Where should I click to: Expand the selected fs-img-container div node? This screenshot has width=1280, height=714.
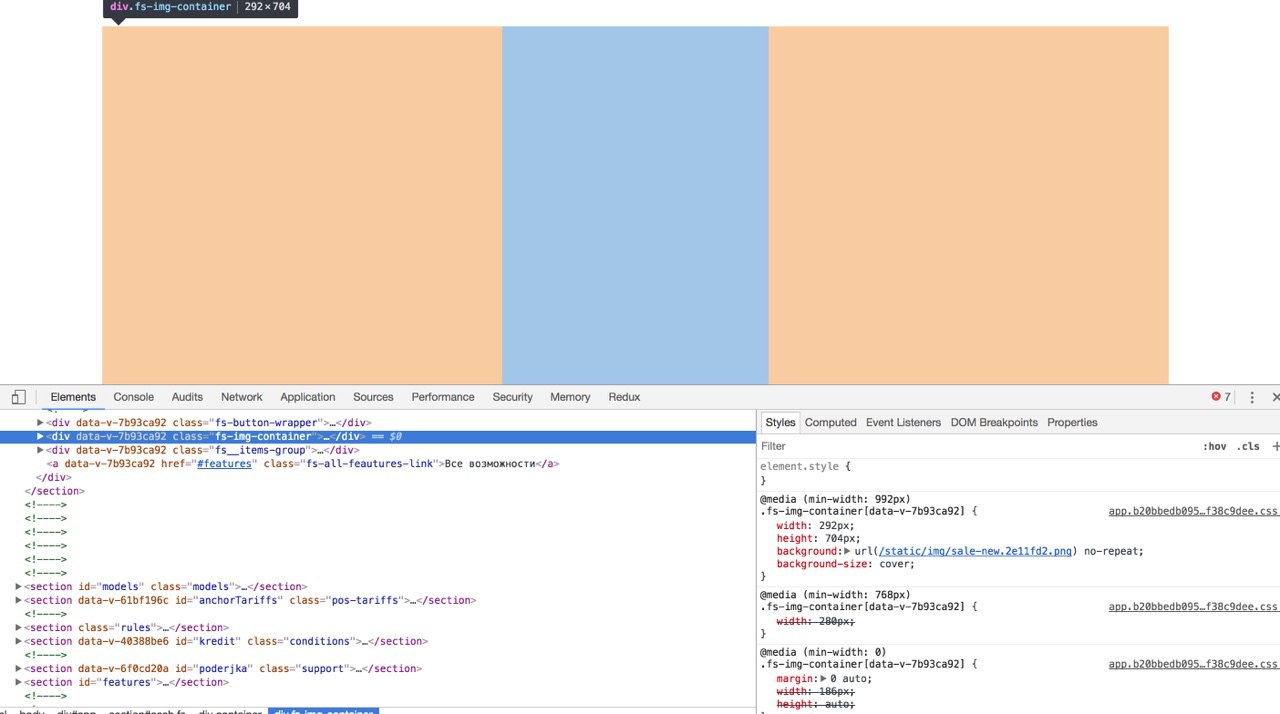[41, 437]
